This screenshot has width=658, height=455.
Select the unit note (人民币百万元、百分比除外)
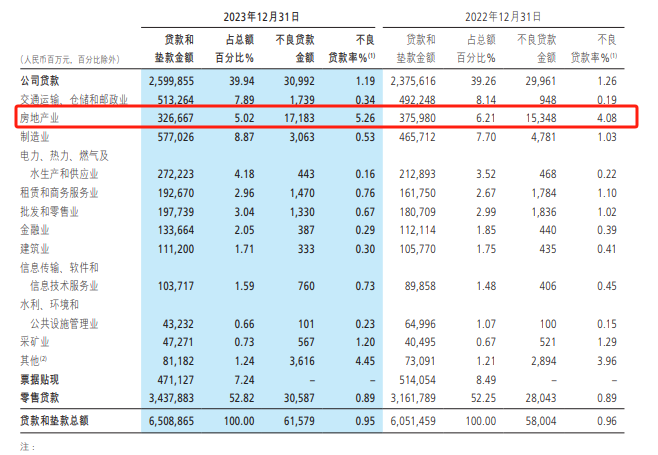pos(70,60)
